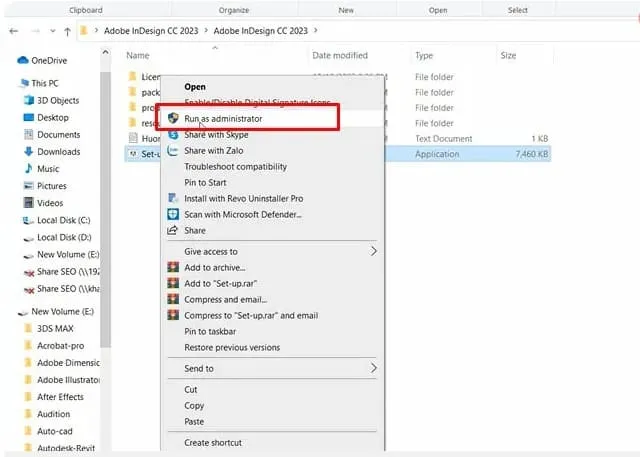Select the lower New Volume (E:) root entry
This screenshot has width=640, height=457.
coord(62,312)
